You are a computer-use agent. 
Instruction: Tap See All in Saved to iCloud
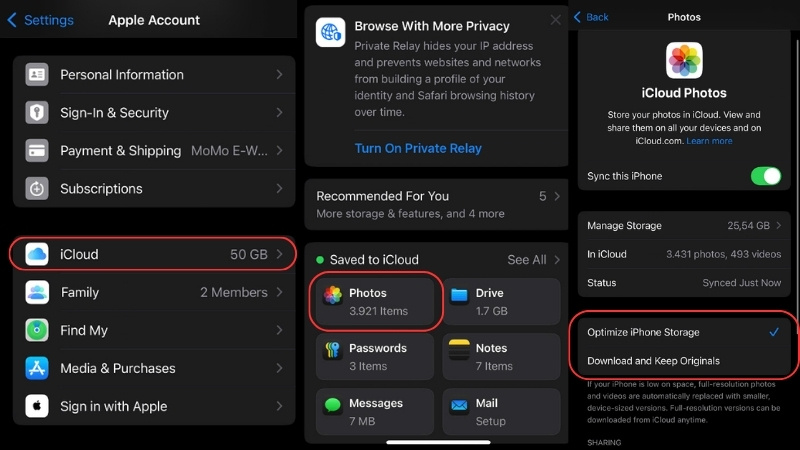coord(533,260)
